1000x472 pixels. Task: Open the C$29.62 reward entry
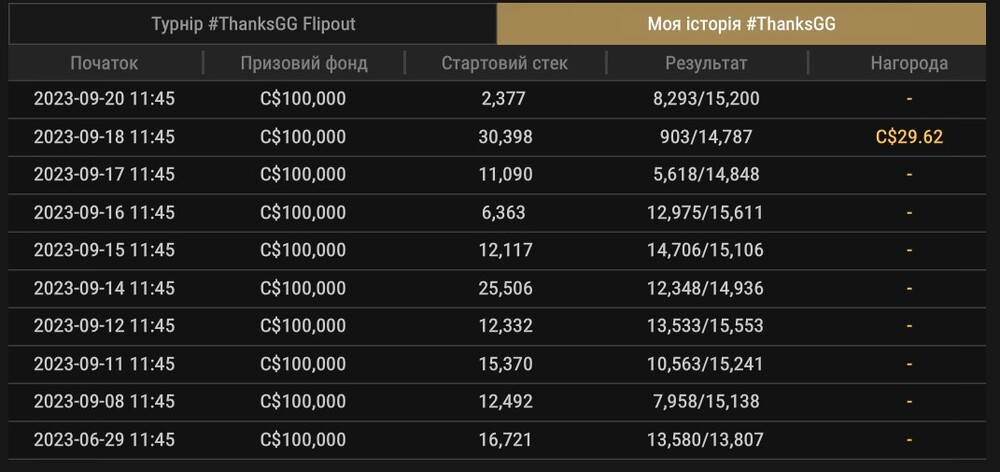click(909, 137)
